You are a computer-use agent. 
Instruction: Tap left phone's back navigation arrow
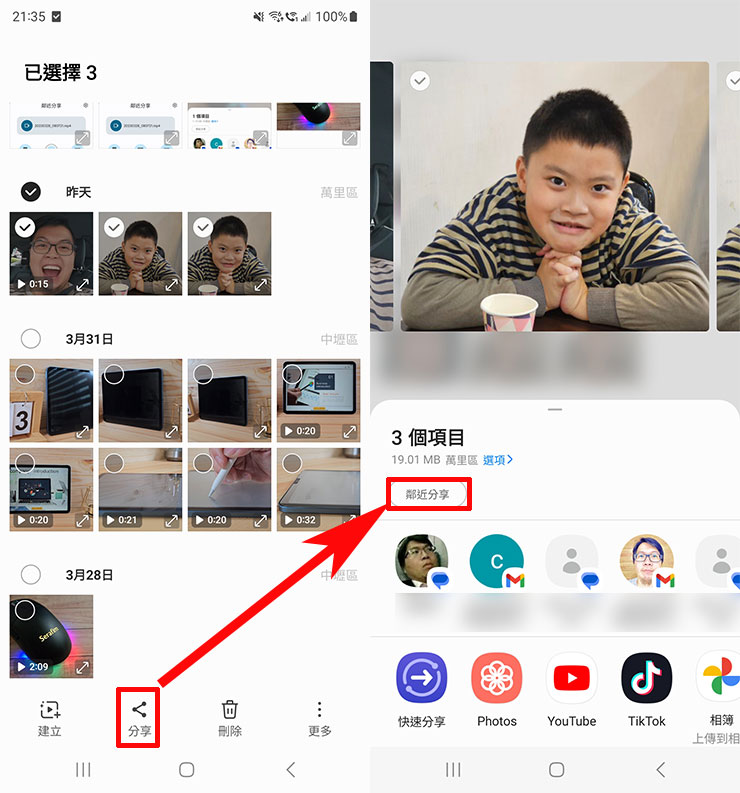click(x=290, y=770)
